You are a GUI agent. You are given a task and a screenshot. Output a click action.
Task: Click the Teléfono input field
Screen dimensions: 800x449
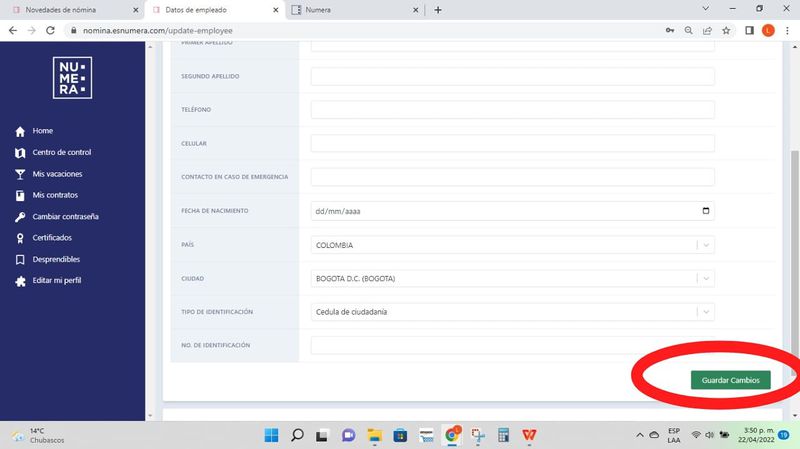512,110
